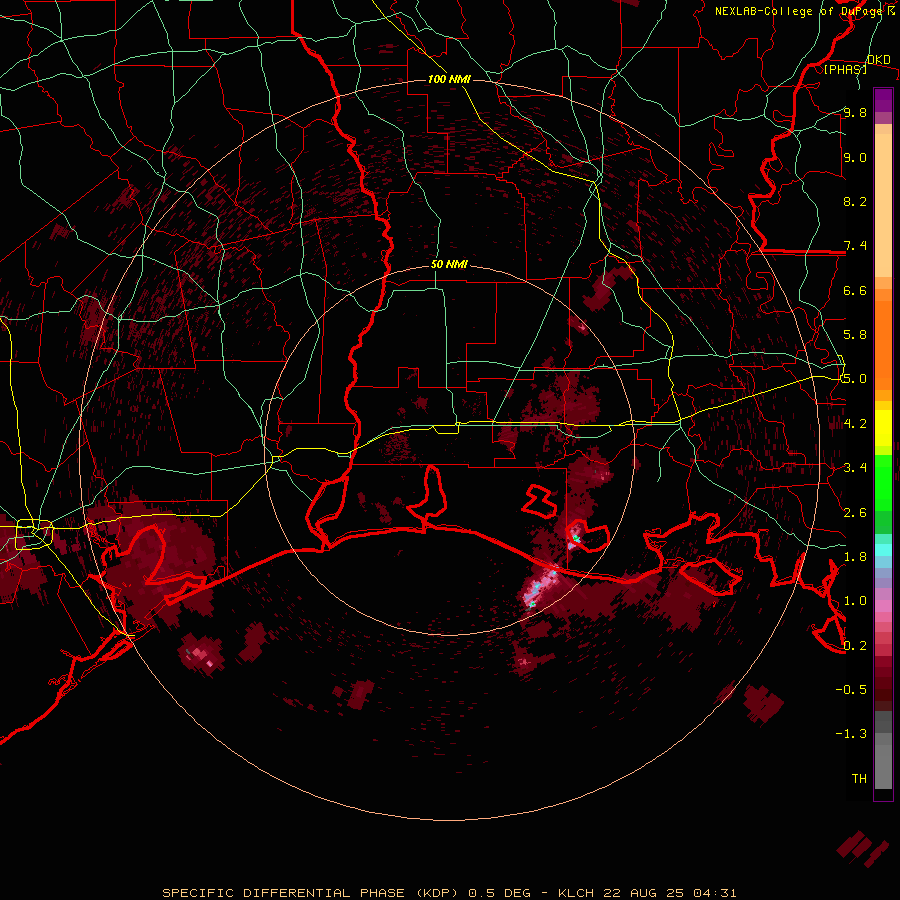
Task: Click the 5.8 scale value
Action: point(855,335)
